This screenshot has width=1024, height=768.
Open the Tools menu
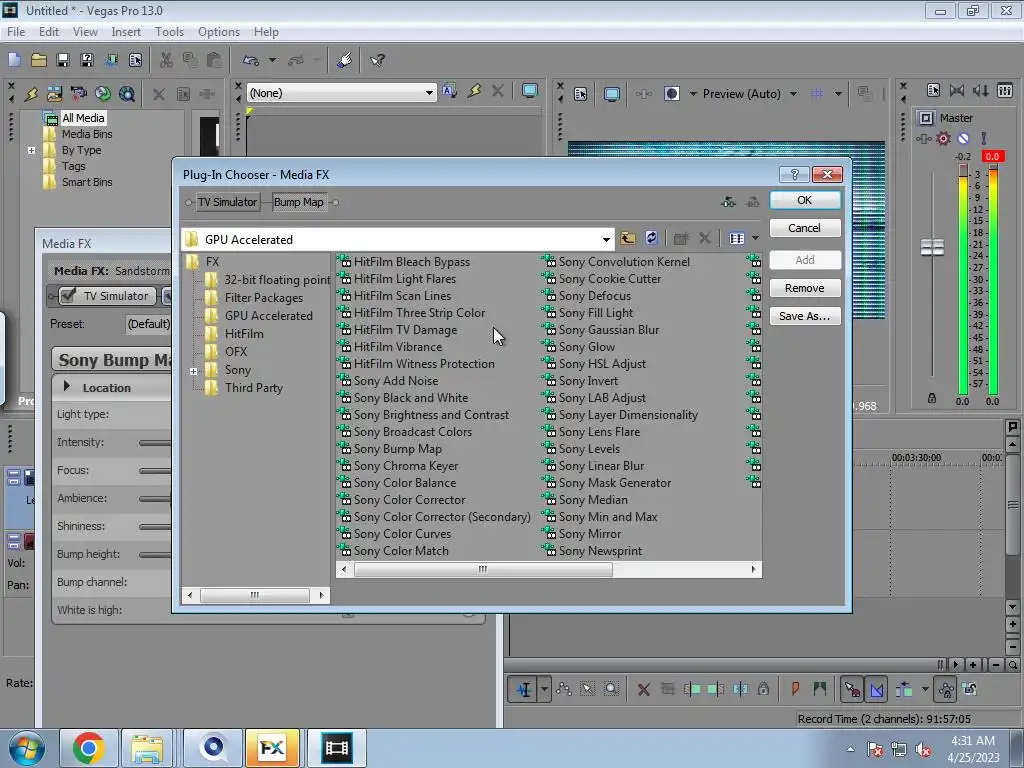pyautogui.click(x=169, y=31)
